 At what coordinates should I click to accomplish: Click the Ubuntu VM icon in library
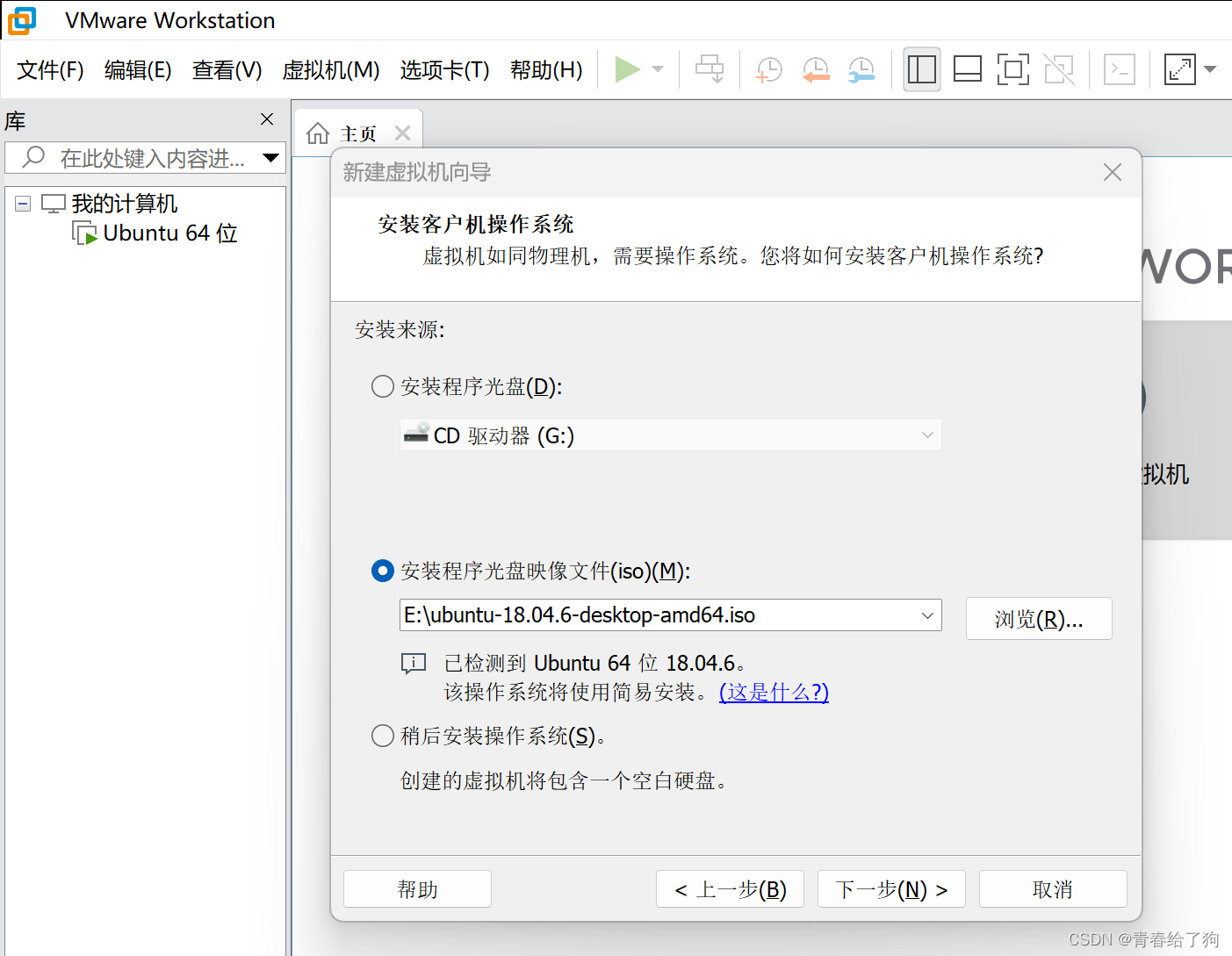click(84, 234)
